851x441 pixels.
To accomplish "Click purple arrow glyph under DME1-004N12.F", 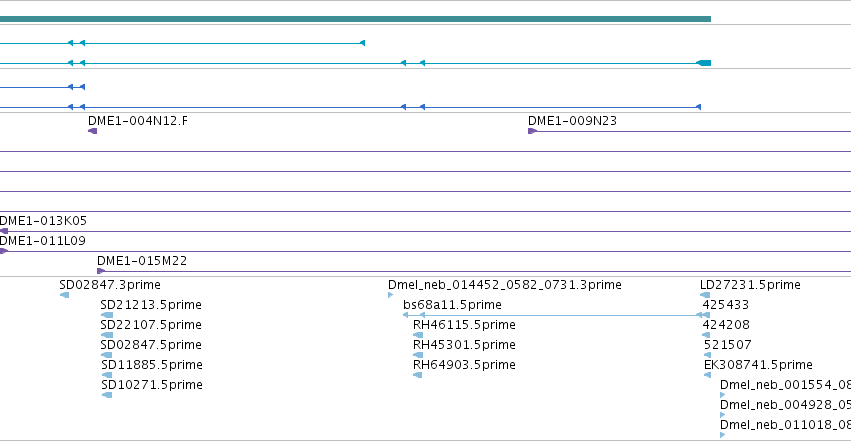I will point(93,131).
